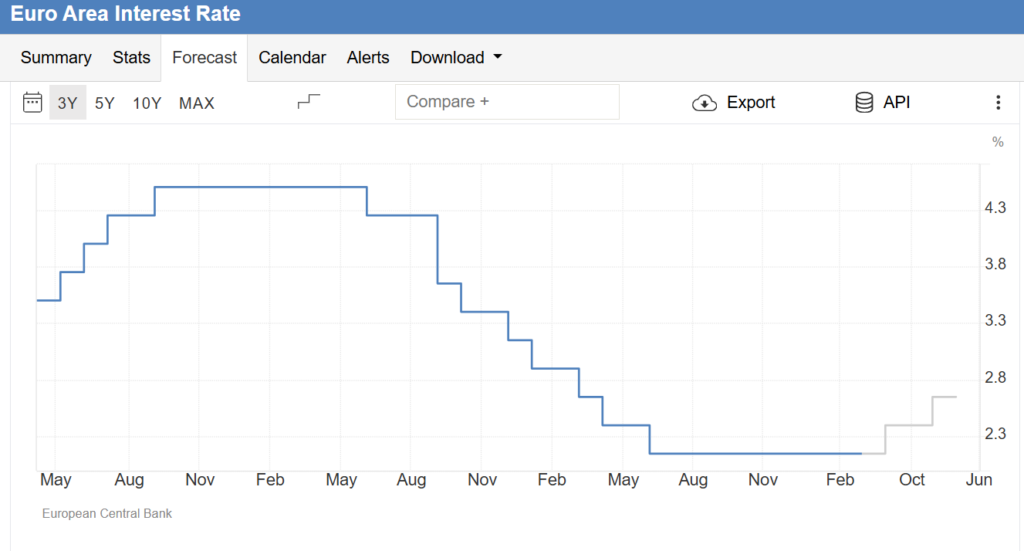The height and width of the screenshot is (551, 1024).
Task: Switch to the Stats tab
Action: tap(131, 58)
